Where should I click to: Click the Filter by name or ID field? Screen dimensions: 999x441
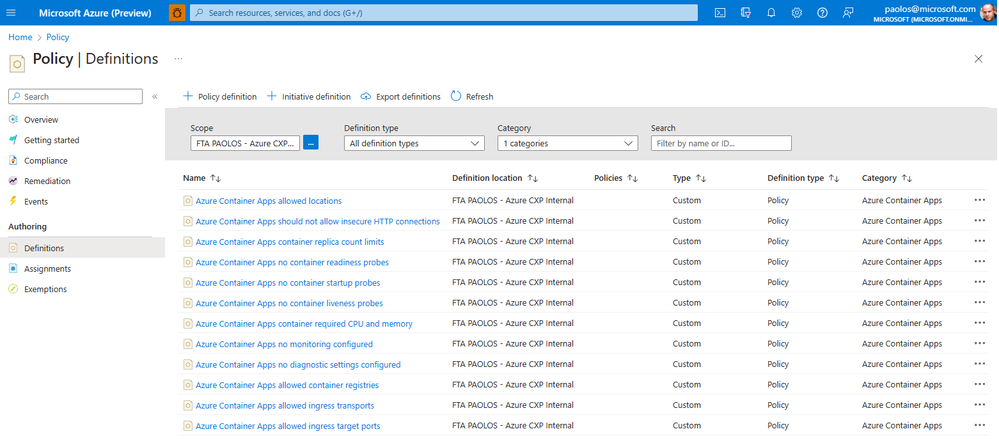[x=721, y=143]
